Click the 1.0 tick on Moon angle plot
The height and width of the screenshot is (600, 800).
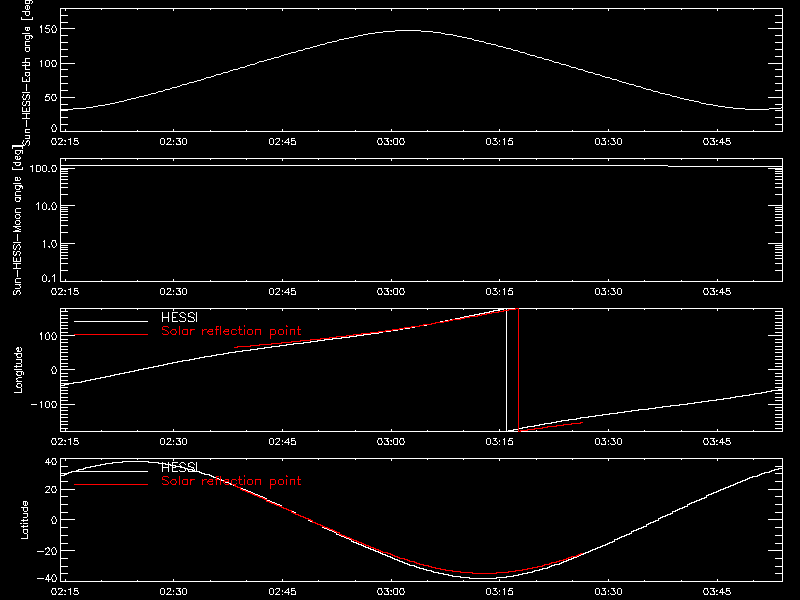point(49,244)
